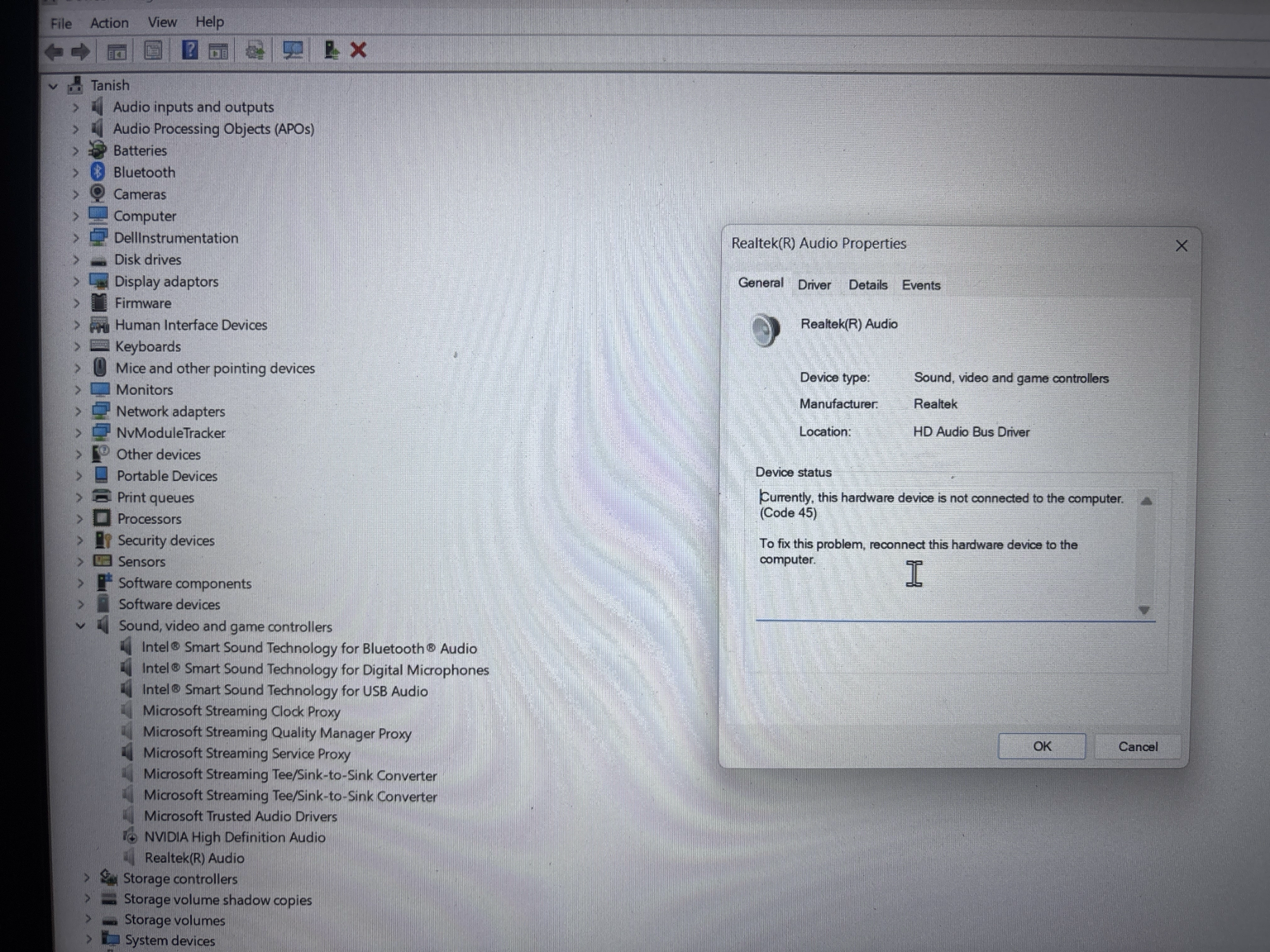This screenshot has height=952, width=1270.
Task: Click the red X Uninstall device icon
Action: coord(358,50)
